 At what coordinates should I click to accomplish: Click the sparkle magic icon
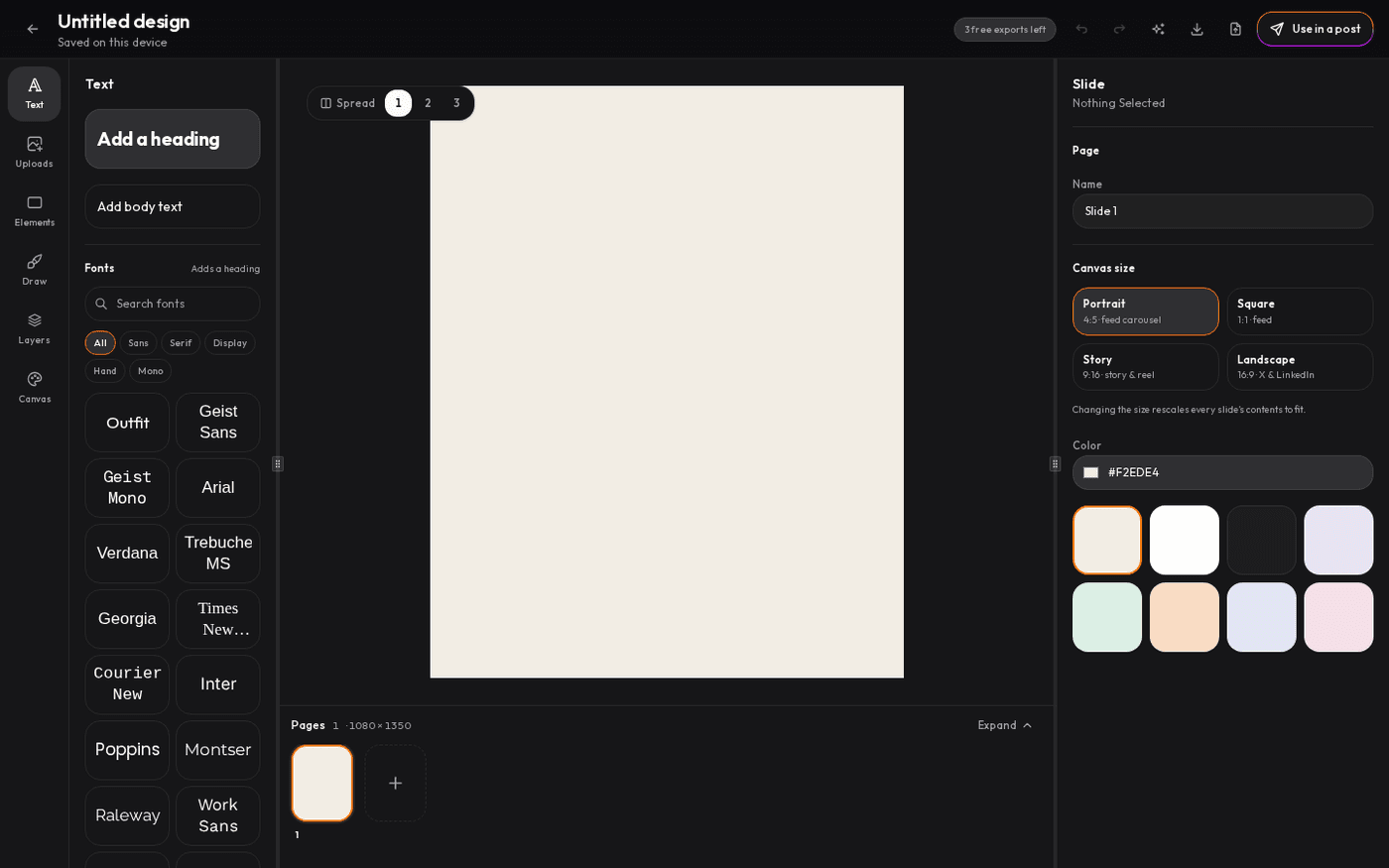(1158, 29)
